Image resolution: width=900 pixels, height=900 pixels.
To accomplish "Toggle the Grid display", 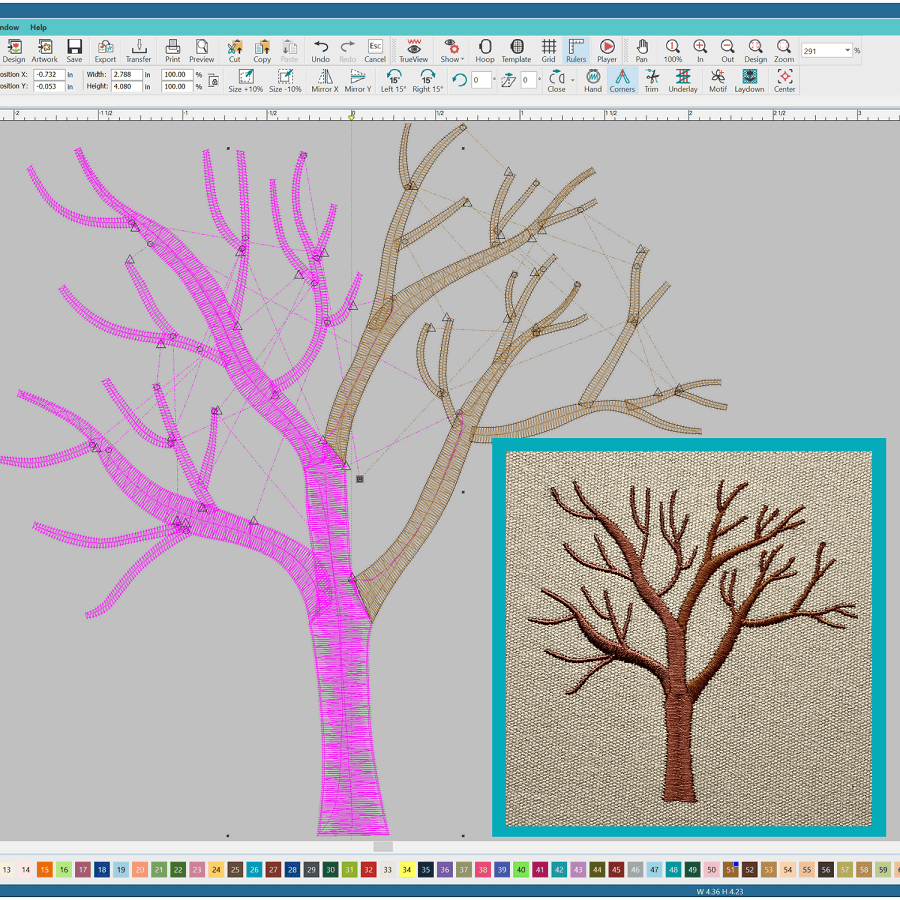I will point(548,51).
